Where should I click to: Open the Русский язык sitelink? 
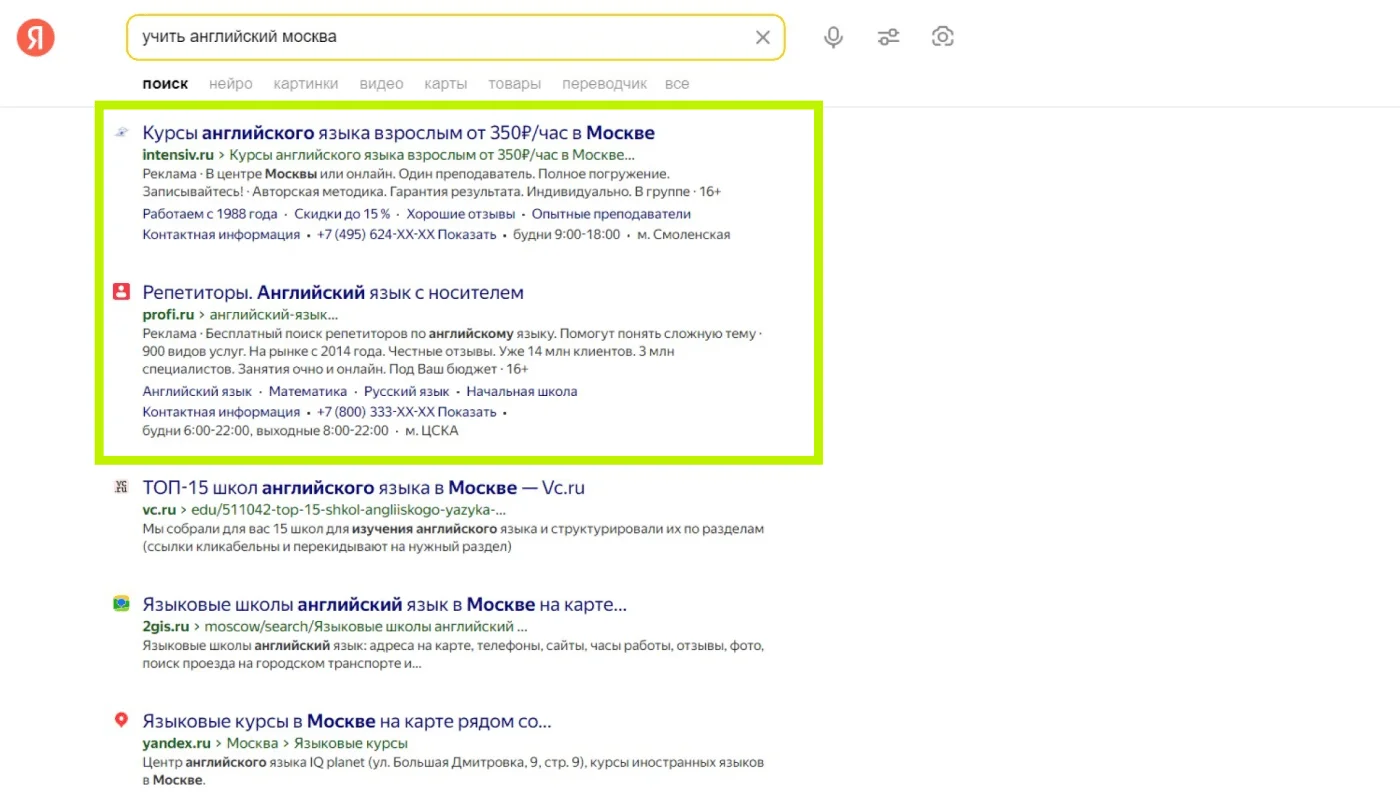point(407,392)
